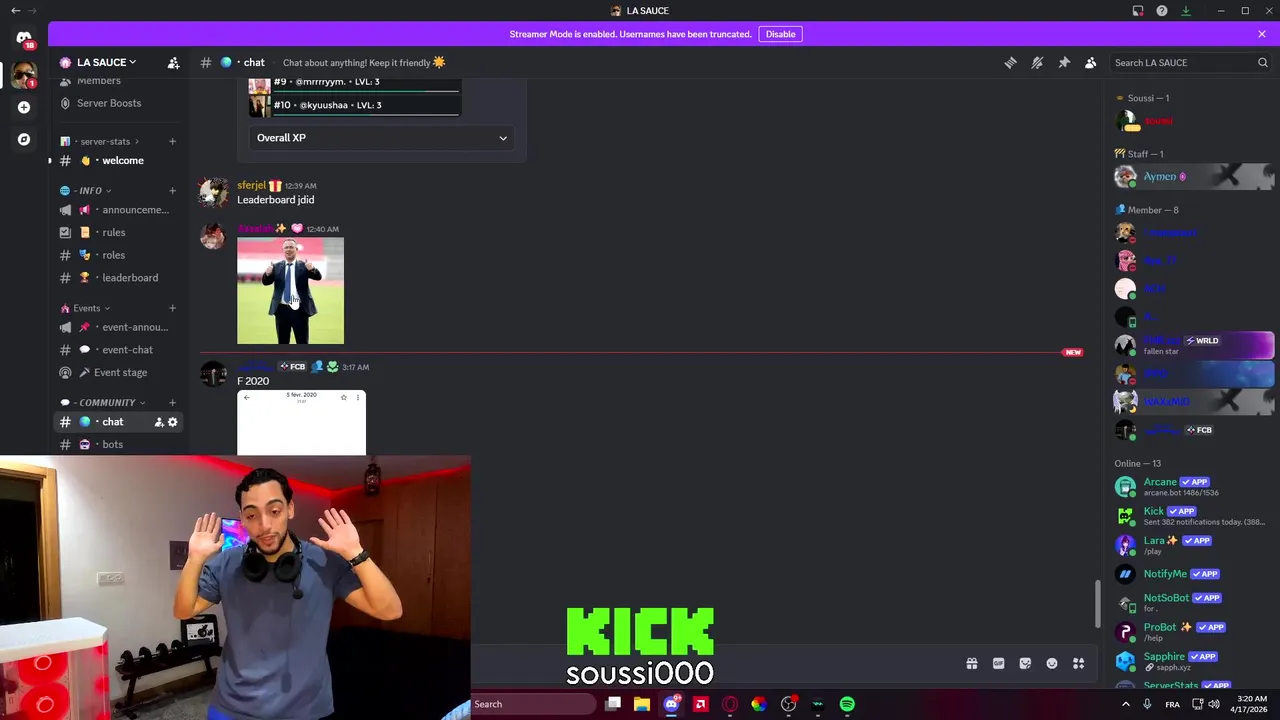Open the F 2020 screenshot attachment
The height and width of the screenshot is (720, 1280).
tap(301, 423)
